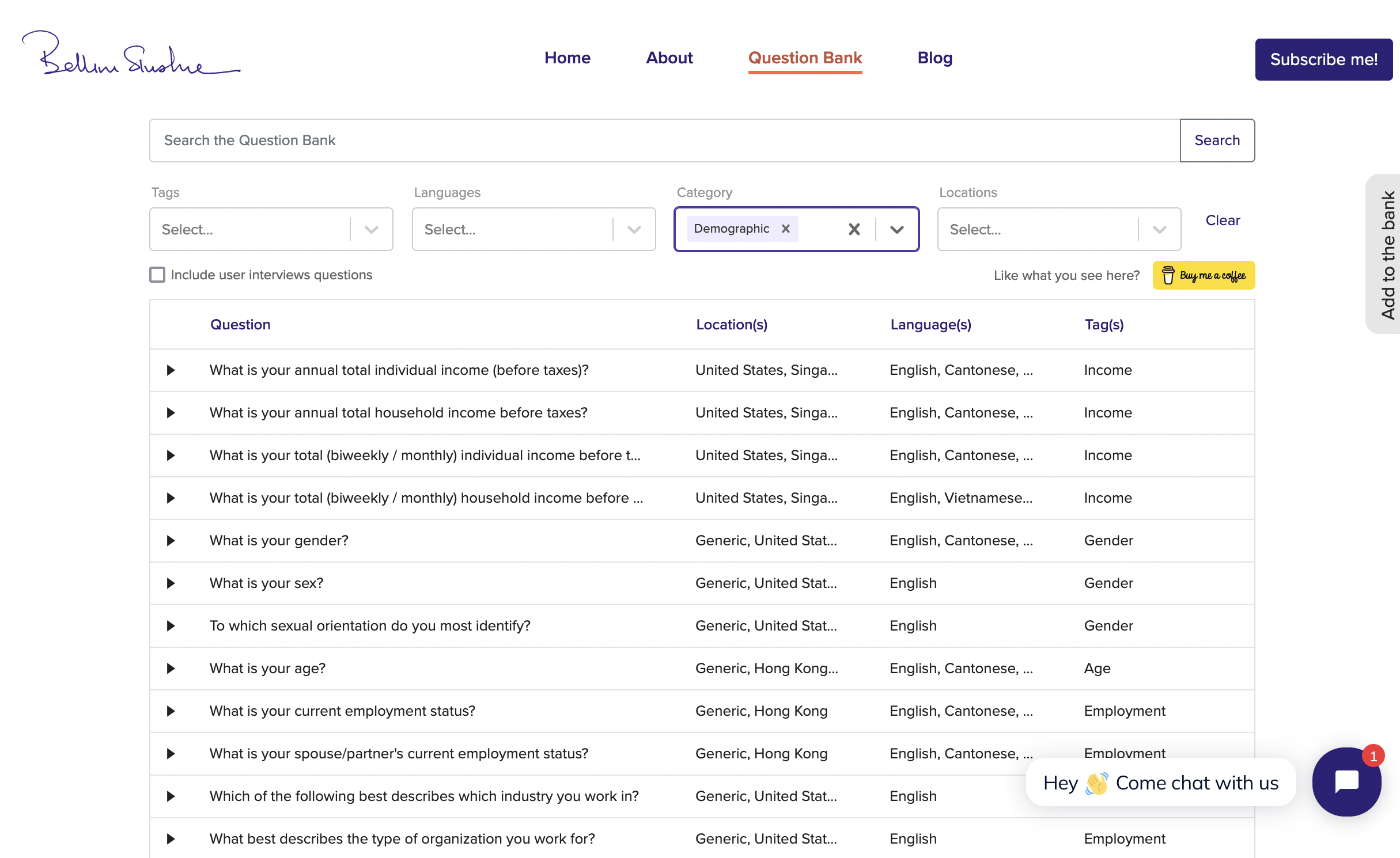Expand the annual total individual income row
Screen dimensions: 1400x858
coord(171,370)
